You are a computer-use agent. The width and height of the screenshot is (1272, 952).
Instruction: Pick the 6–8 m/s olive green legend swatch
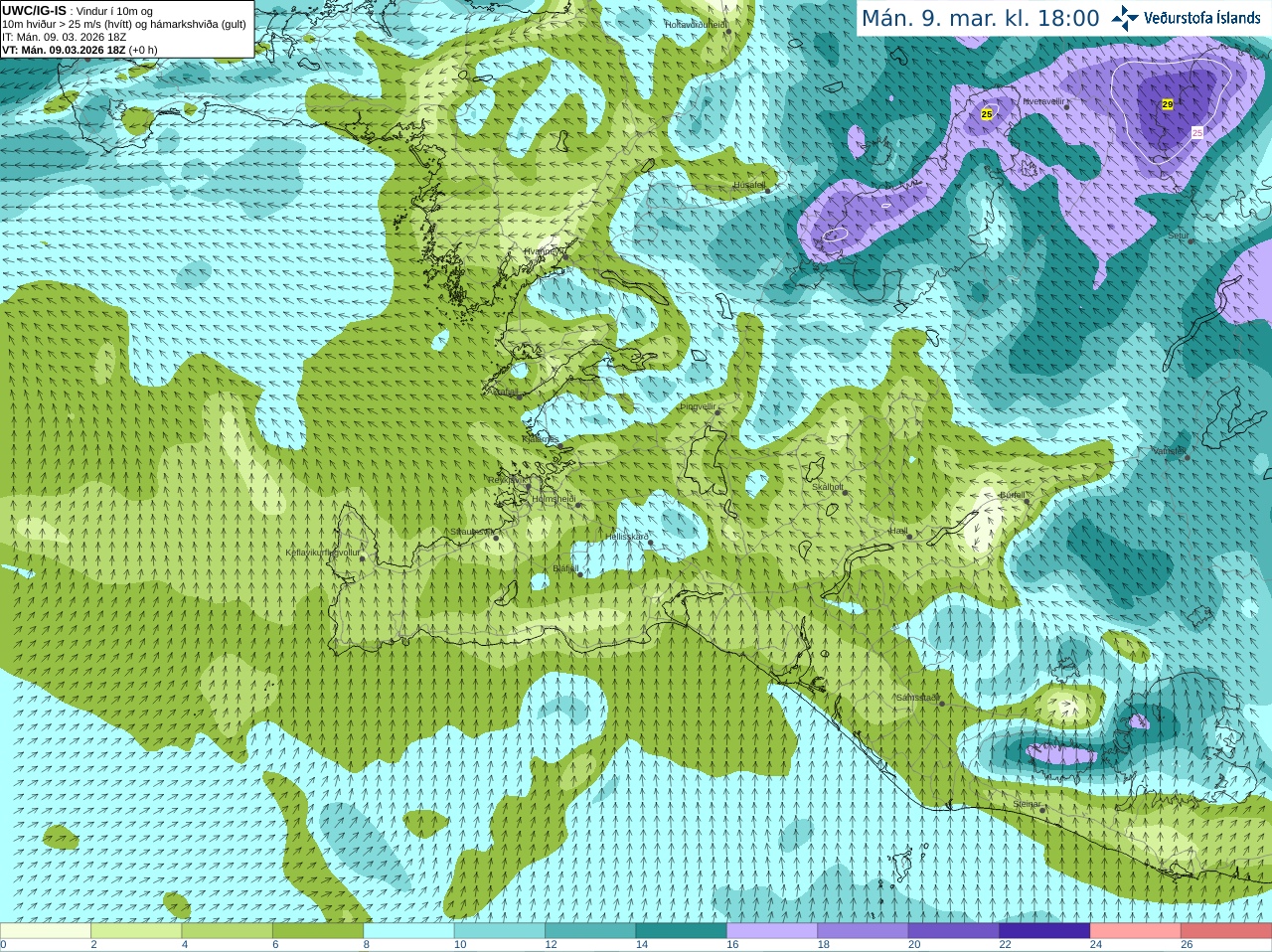[x=318, y=931]
